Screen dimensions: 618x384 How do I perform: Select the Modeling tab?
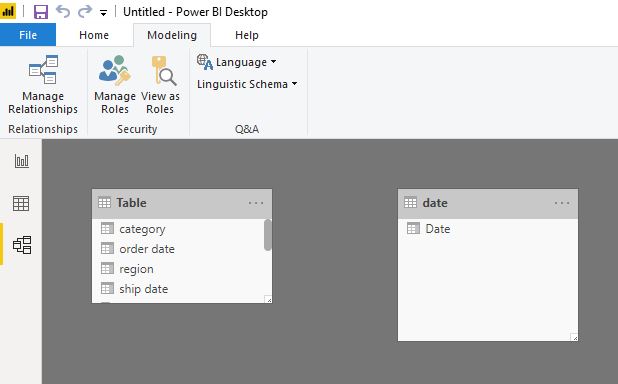(172, 35)
